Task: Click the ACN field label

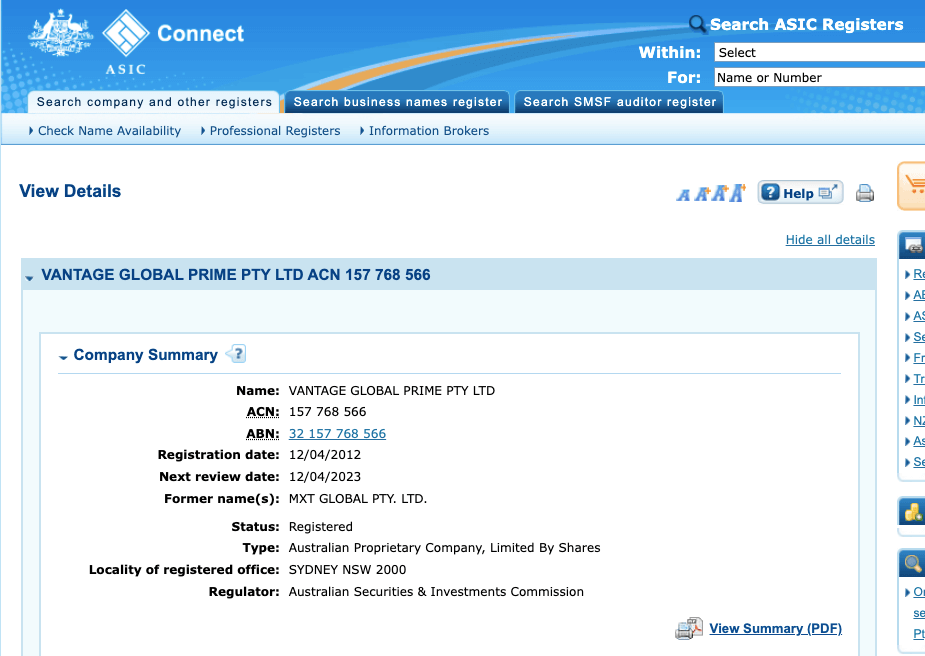Action: coord(263,412)
